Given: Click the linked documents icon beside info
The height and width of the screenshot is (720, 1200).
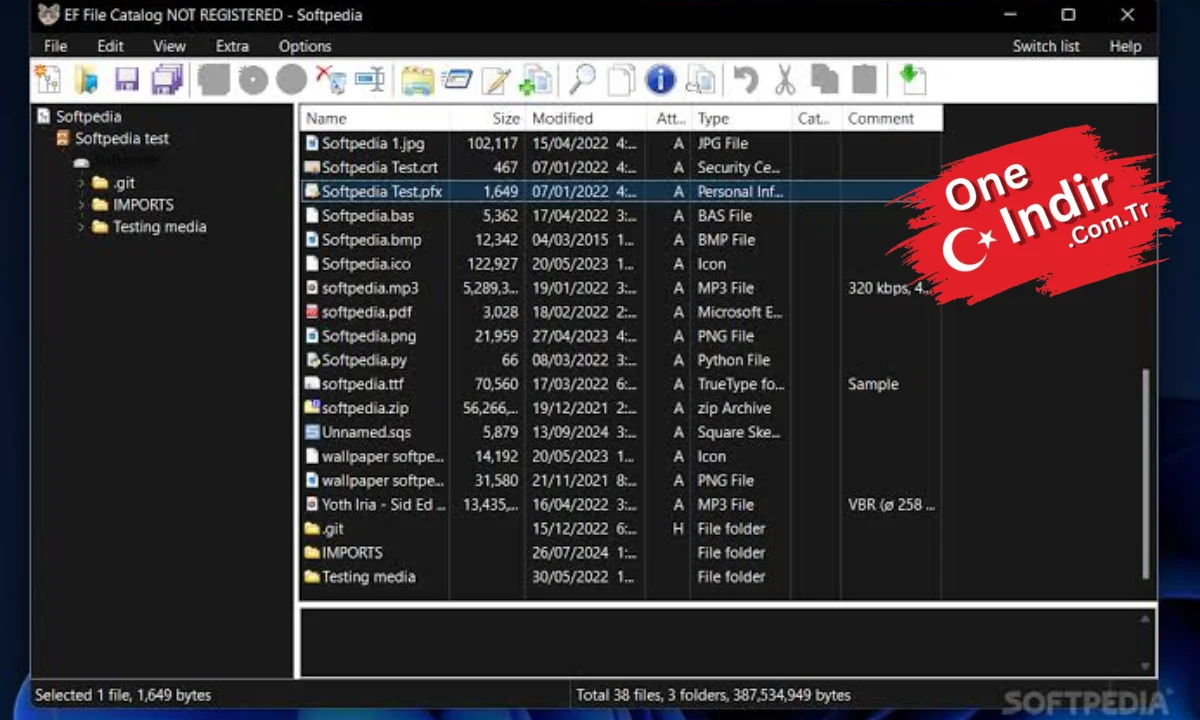Looking at the screenshot, I should [x=701, y=79].
